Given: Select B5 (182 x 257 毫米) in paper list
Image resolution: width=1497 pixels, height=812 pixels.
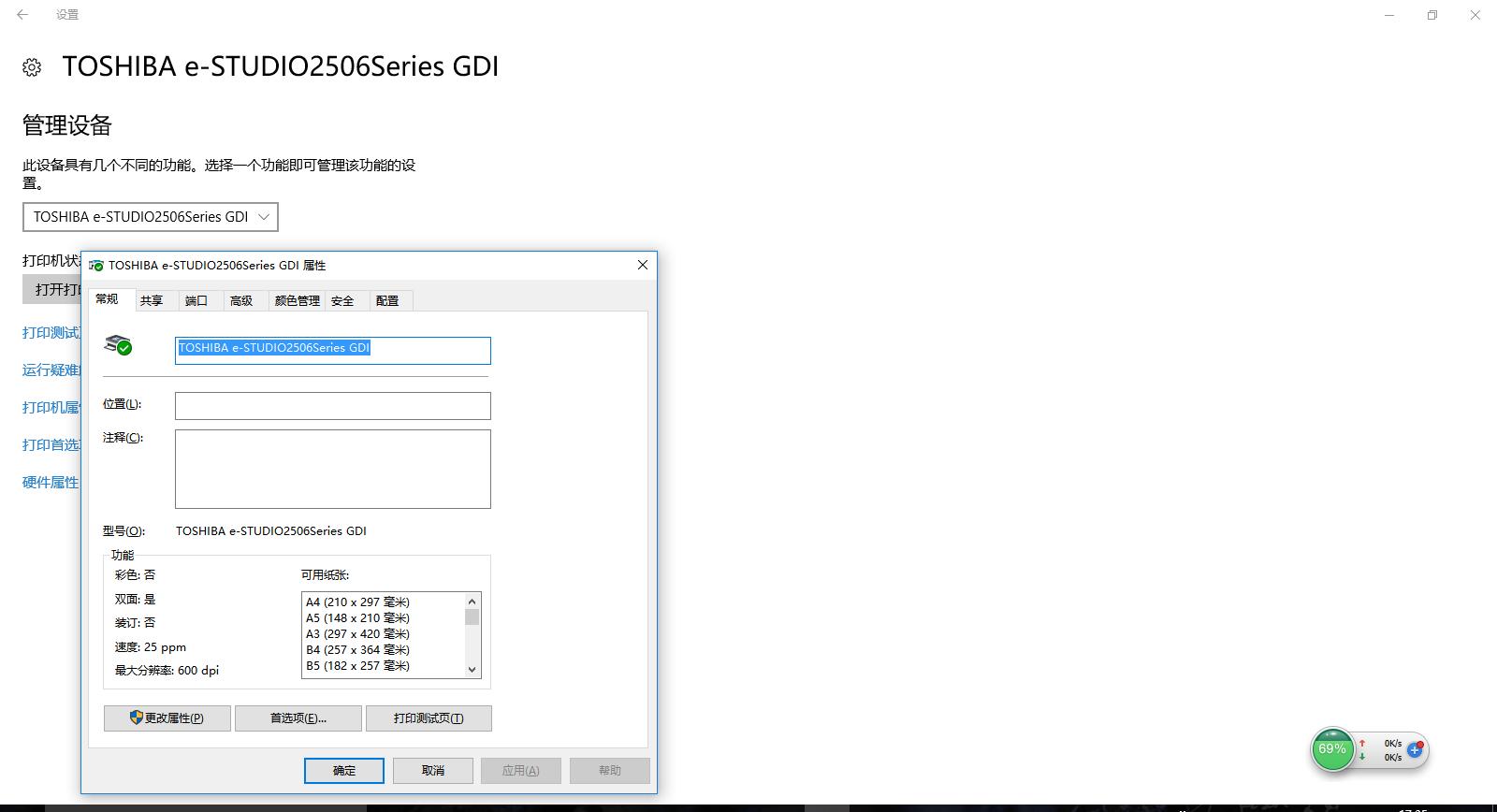Looking at the screenshot, I should point(357,666).
